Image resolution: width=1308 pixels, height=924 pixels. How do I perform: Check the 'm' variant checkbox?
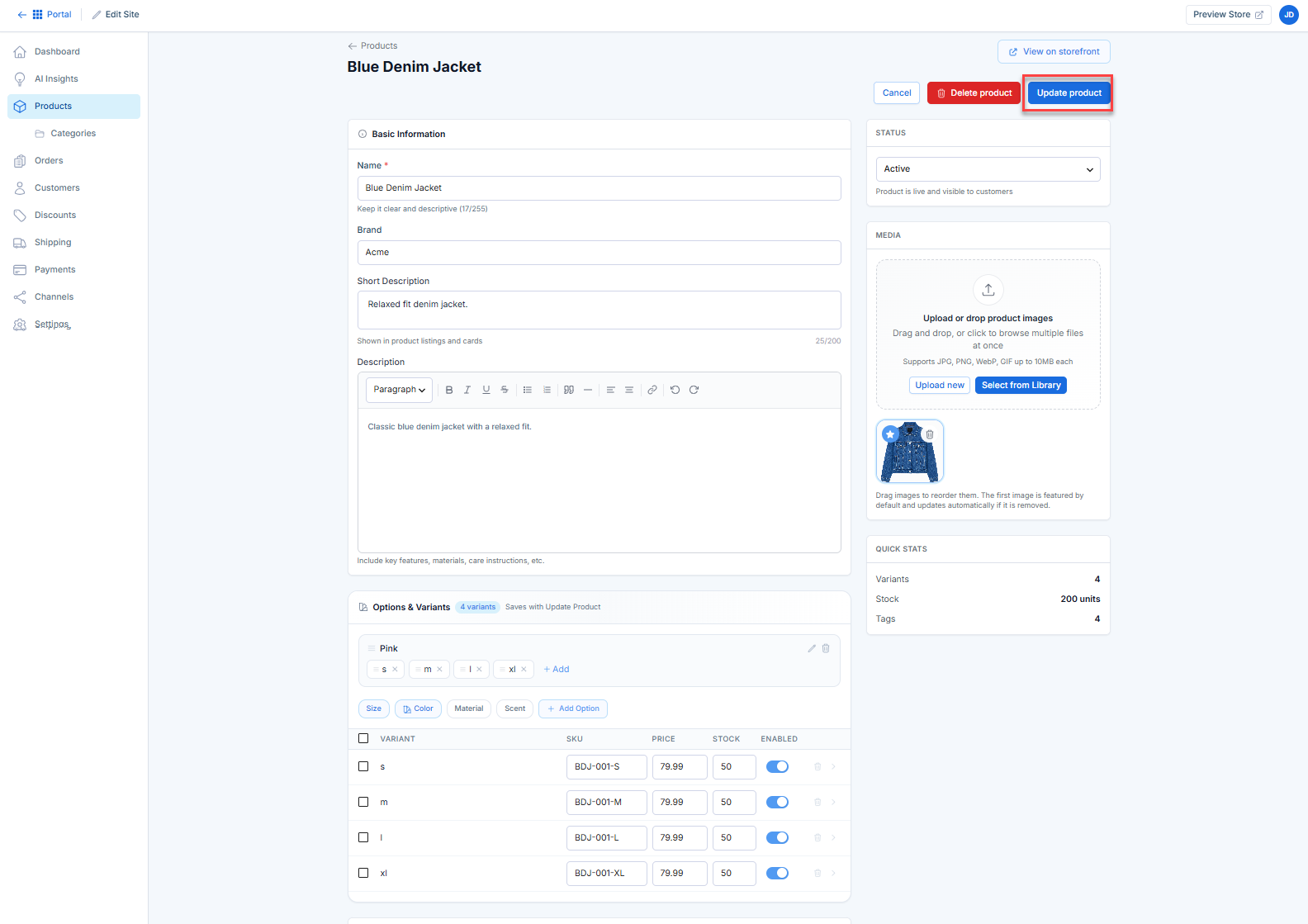pos(363,802)
